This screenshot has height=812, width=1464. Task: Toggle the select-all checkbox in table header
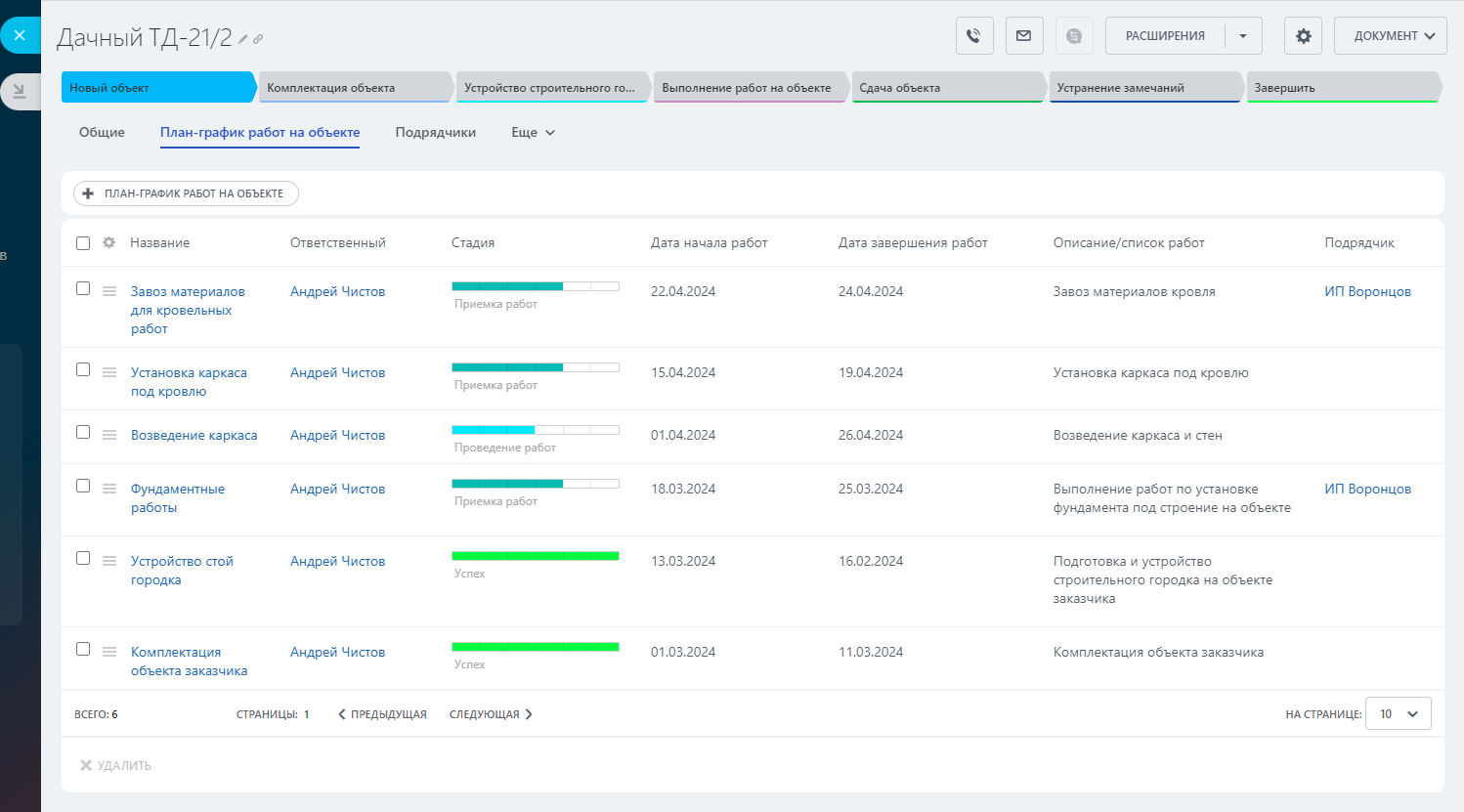[83, 243]
